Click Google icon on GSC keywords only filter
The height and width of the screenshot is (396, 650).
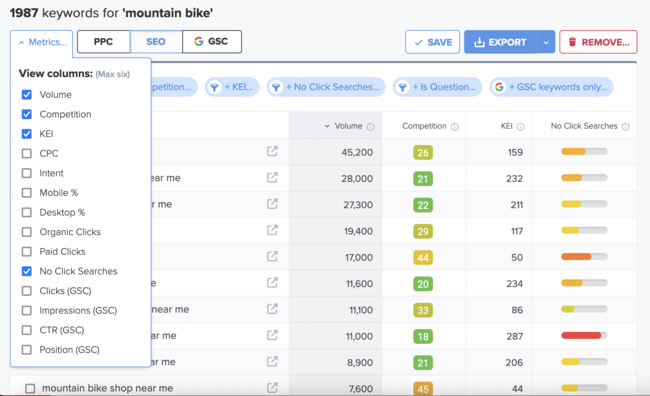coord(499,87)
